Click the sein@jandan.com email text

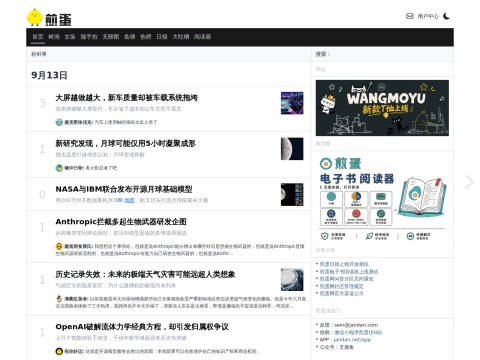[356, 325]
